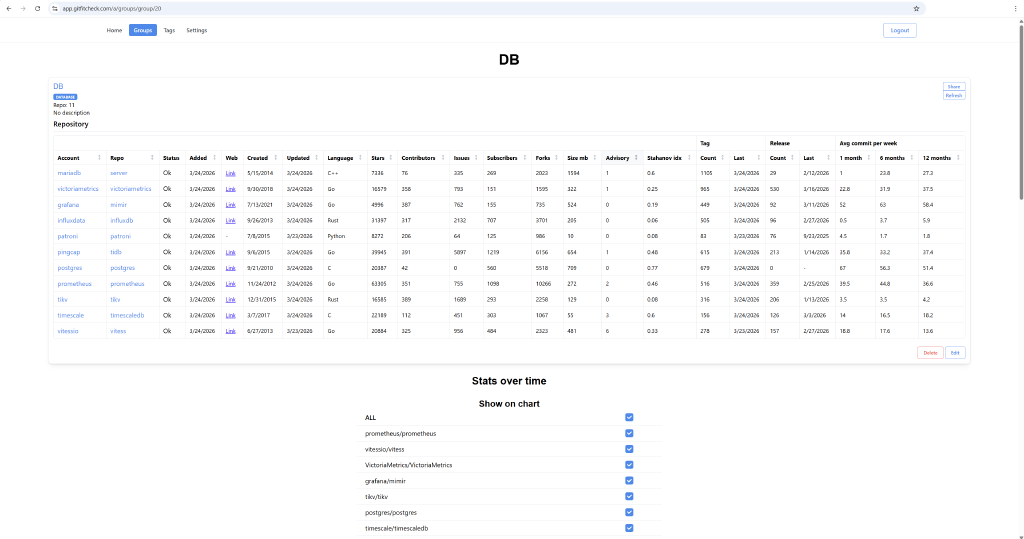Sort by Subscribers column sort icon
The width and height of the screenshot is (1024, 539).
(524, 158)
